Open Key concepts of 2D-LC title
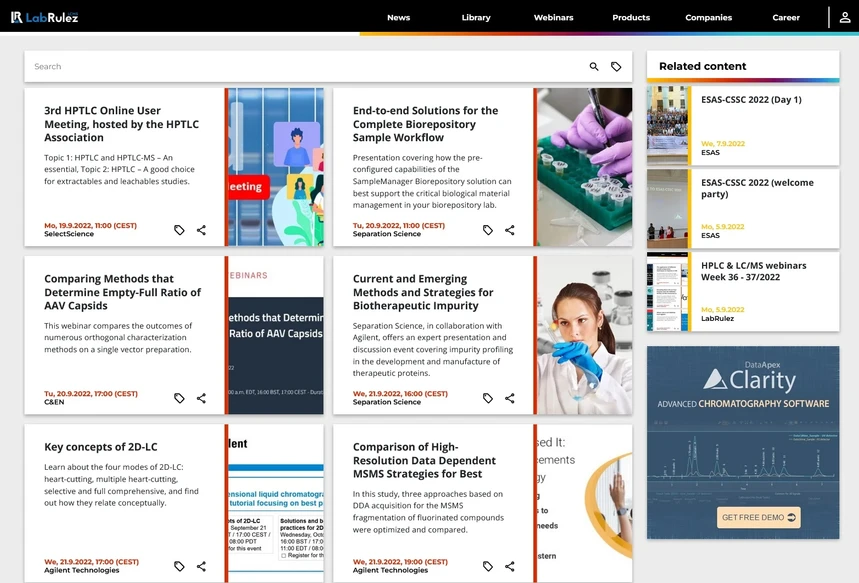The image size is (859, 583). (x=101, y=447)
